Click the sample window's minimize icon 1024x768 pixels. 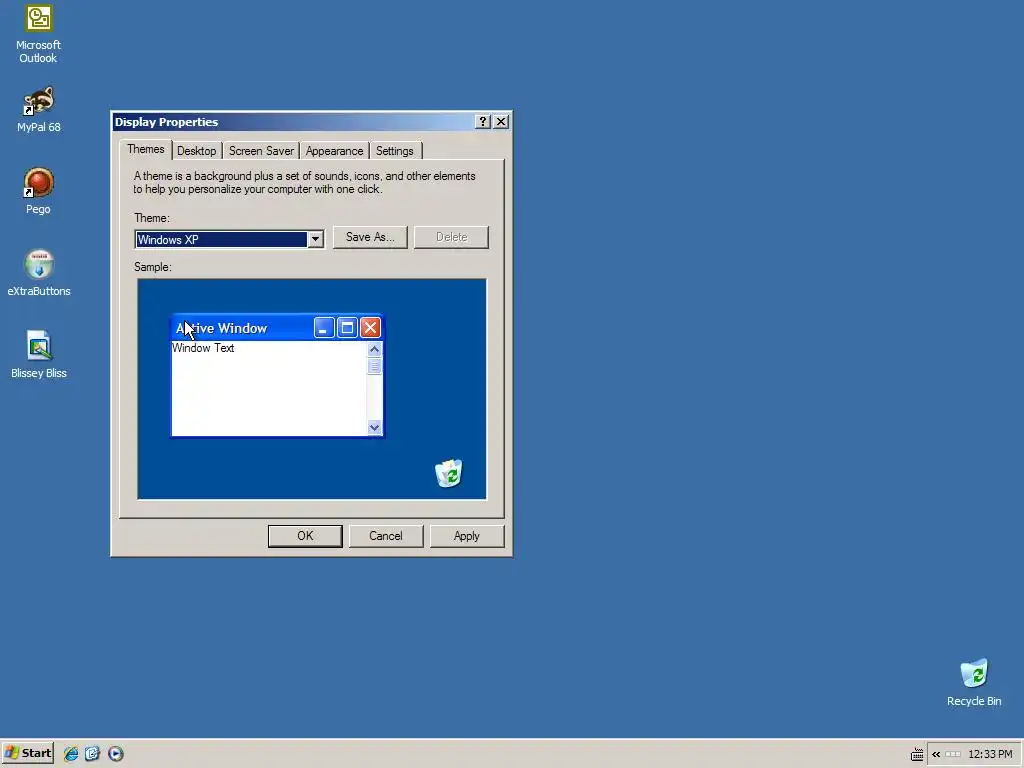coord(324,328)
